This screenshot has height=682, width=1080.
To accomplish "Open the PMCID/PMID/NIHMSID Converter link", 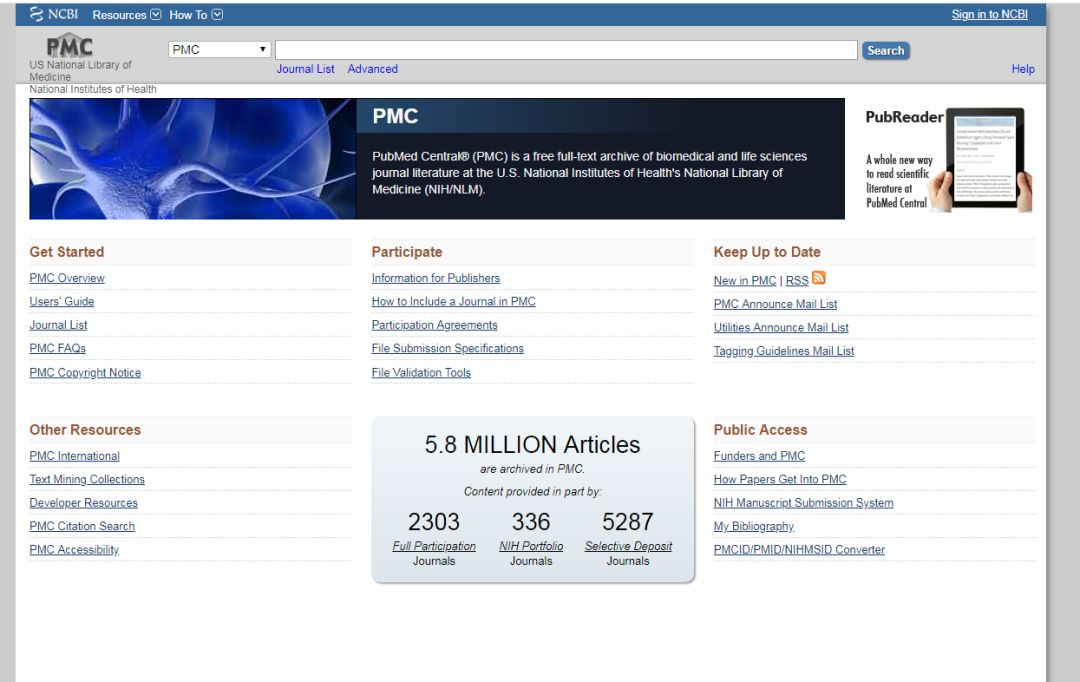I will (798, 550).
